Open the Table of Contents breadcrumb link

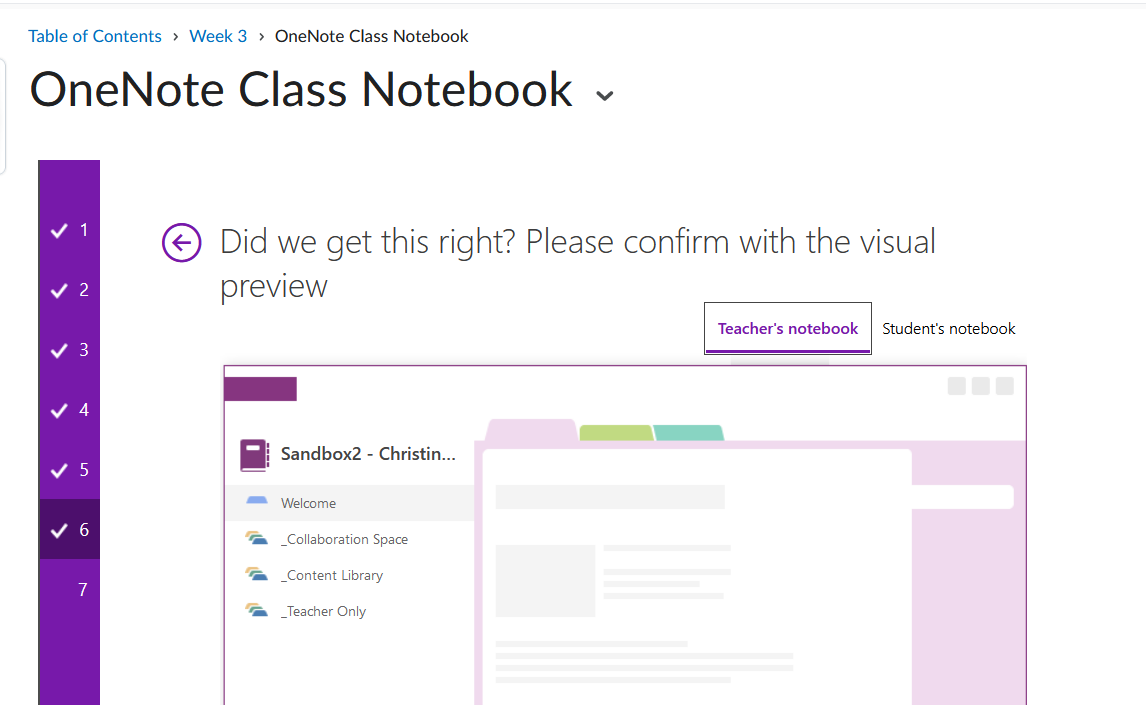click(95, 36)
